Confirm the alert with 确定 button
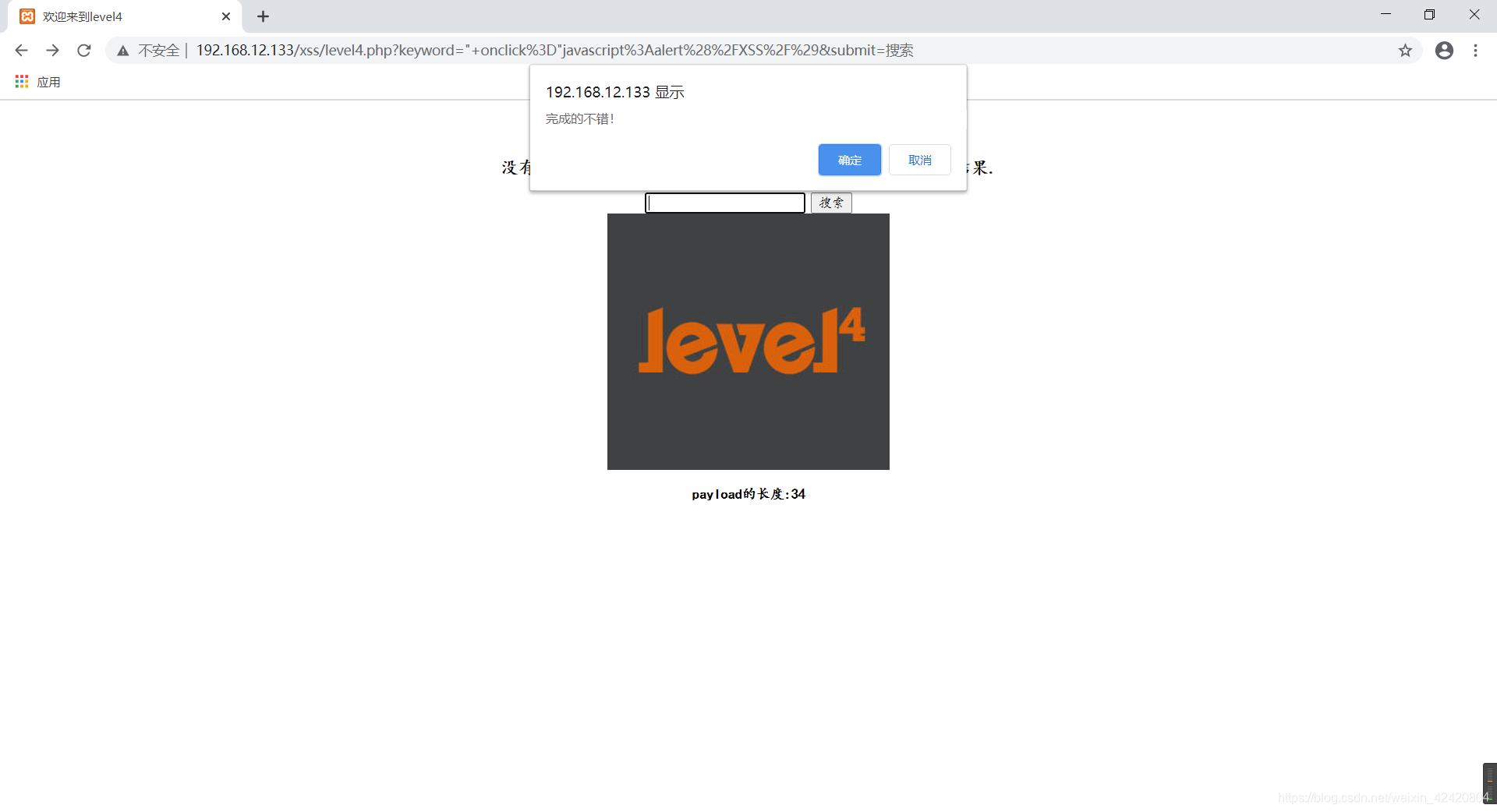Screen dimensions: 1497x812 [849, 160]
